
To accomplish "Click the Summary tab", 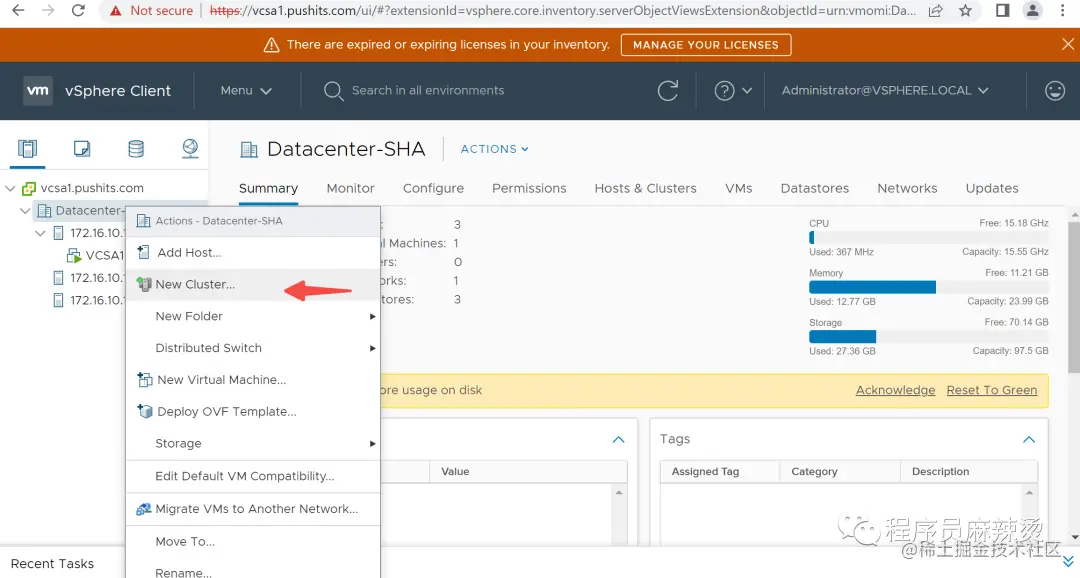I will point(268,188).
